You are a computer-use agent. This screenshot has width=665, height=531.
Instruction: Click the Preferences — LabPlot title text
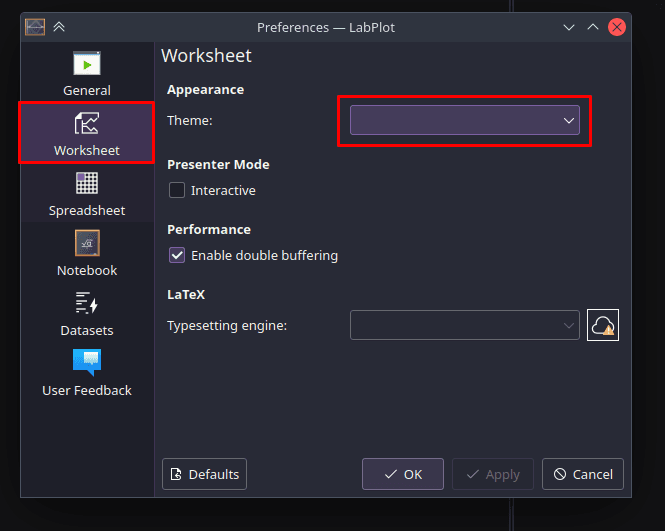pyautogui.click(x=326, y=28)
